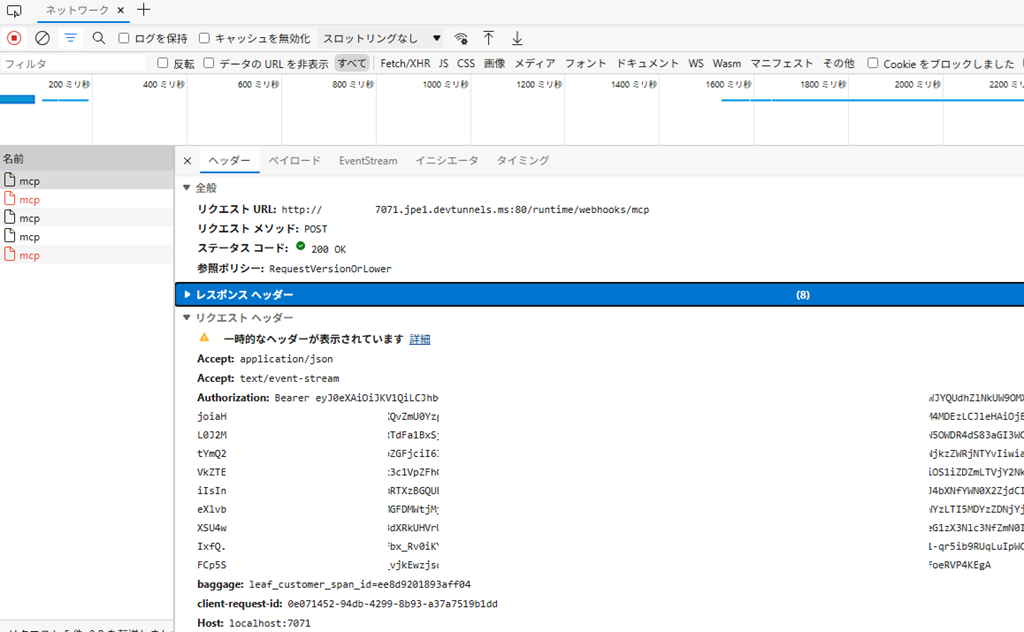The image size is (1024, 632).
Task: Click the client-request-id header value
Action: coord(392,604)
